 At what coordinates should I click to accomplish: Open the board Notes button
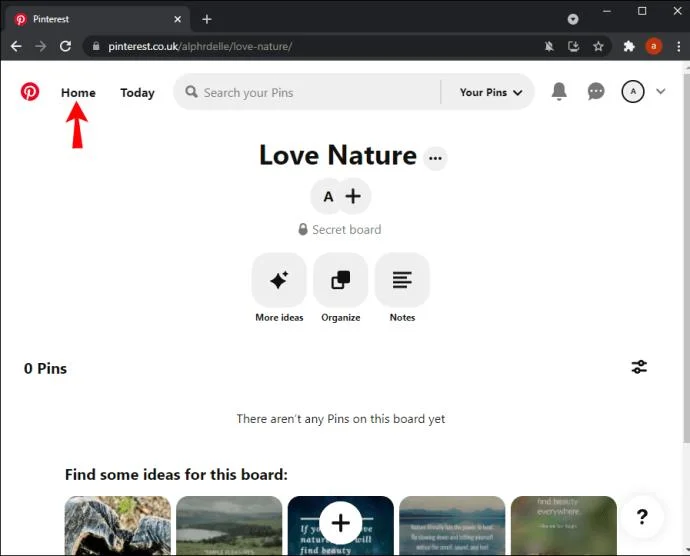pos(402,280)
